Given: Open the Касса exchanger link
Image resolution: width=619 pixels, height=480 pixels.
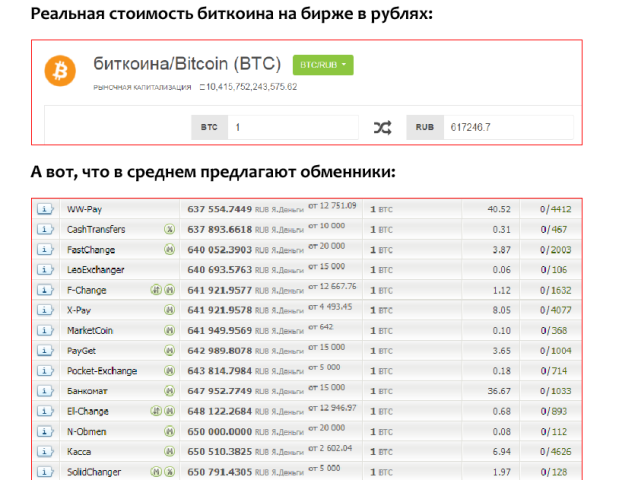Looking at the screenshot, I should pyautogui.click(x=79, y=452).
